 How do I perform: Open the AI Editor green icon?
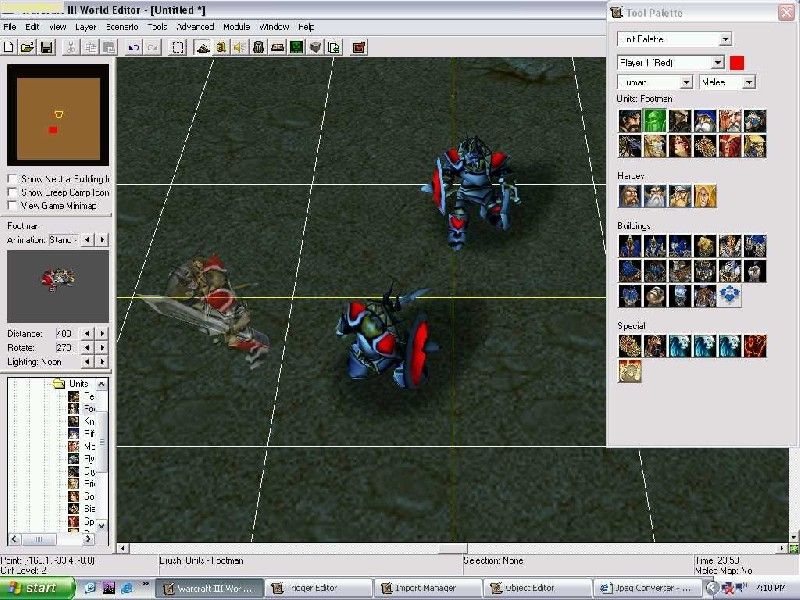296,47
